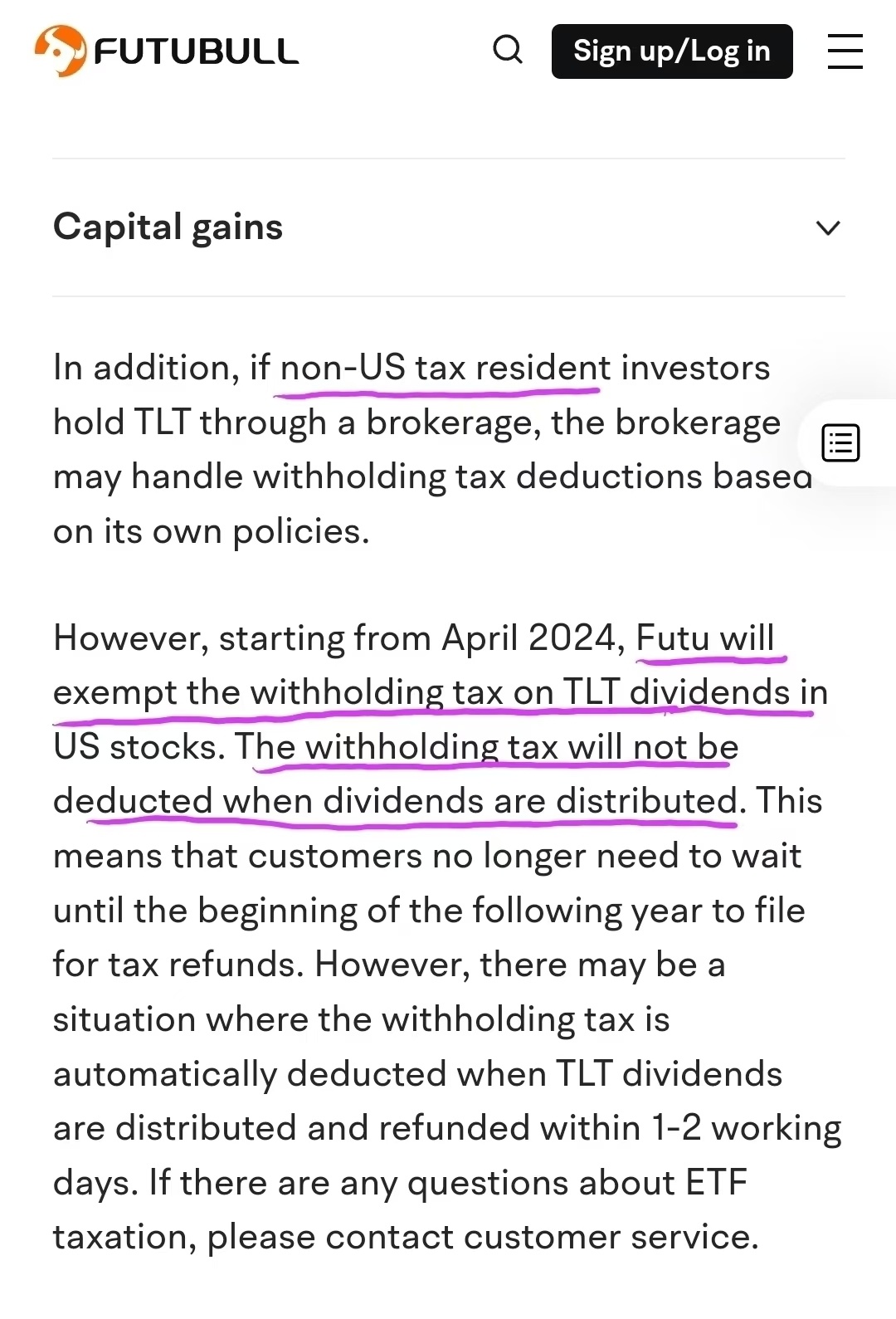The image size is (896, 1319).
Task: Click 'hold TLT through a brokerage' text
Action: tap(290, 423)
